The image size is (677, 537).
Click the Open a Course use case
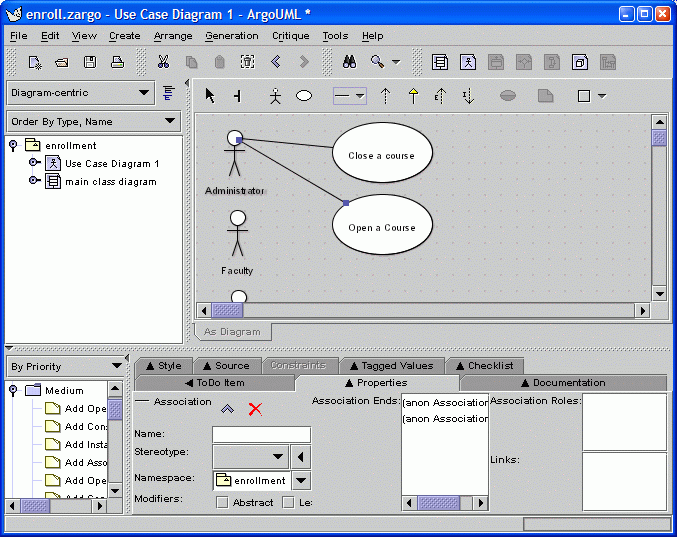tap(382, 224)
